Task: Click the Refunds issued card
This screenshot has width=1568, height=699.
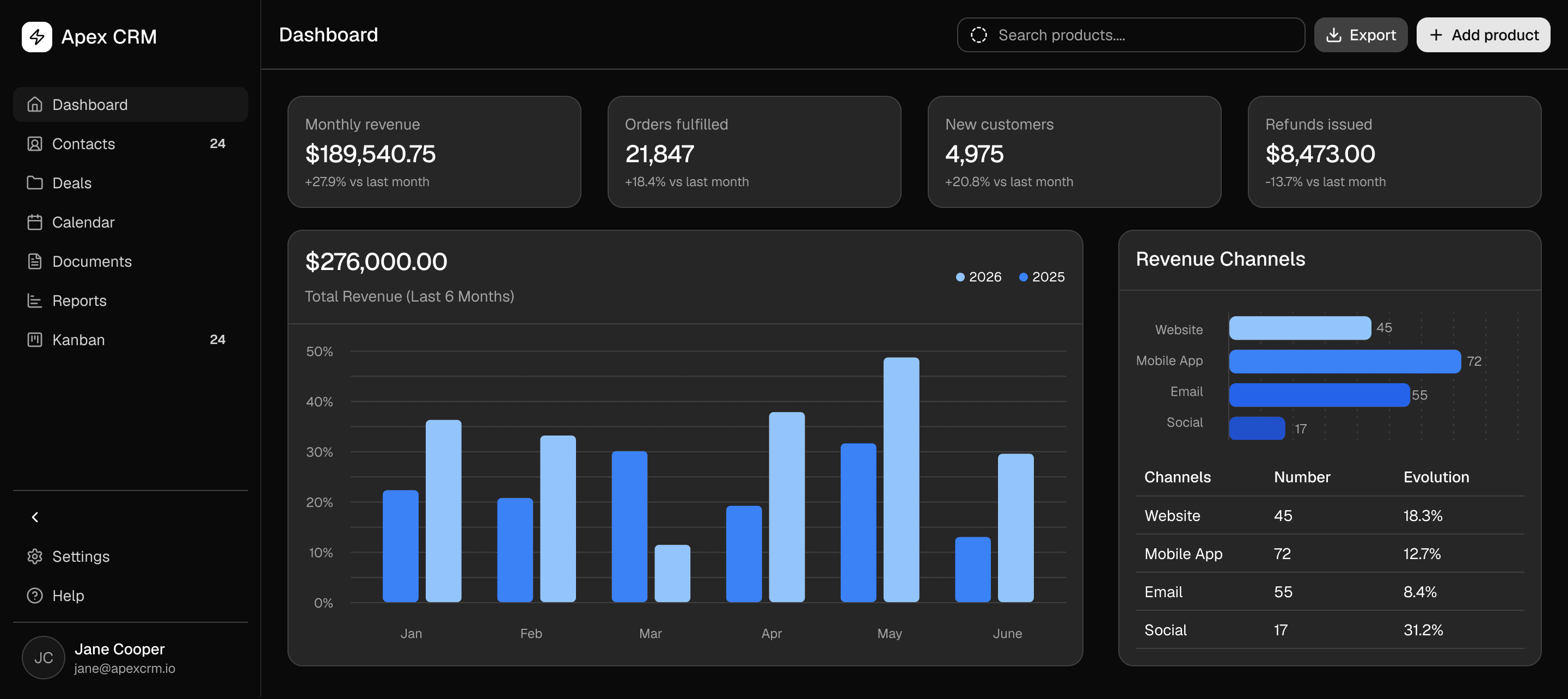Action: [1394, 151]
